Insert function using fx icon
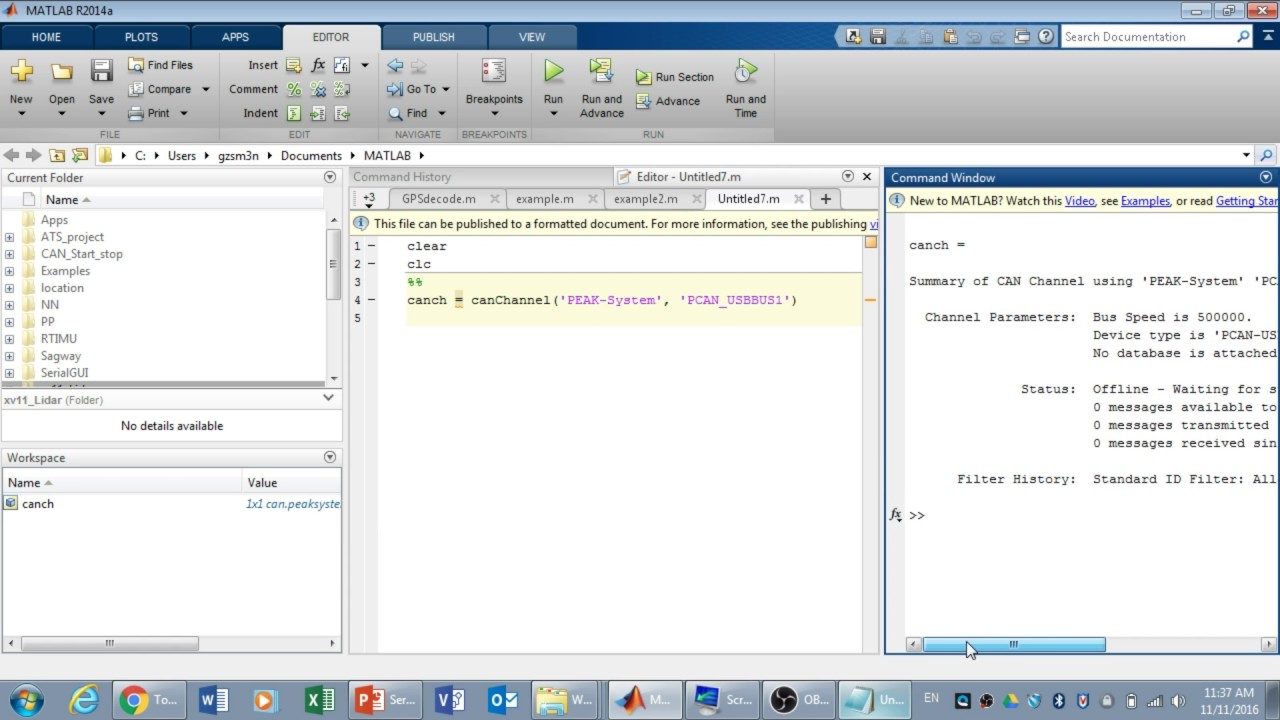Viewport: 1280px width, 720px height. (x=318, y=65)
